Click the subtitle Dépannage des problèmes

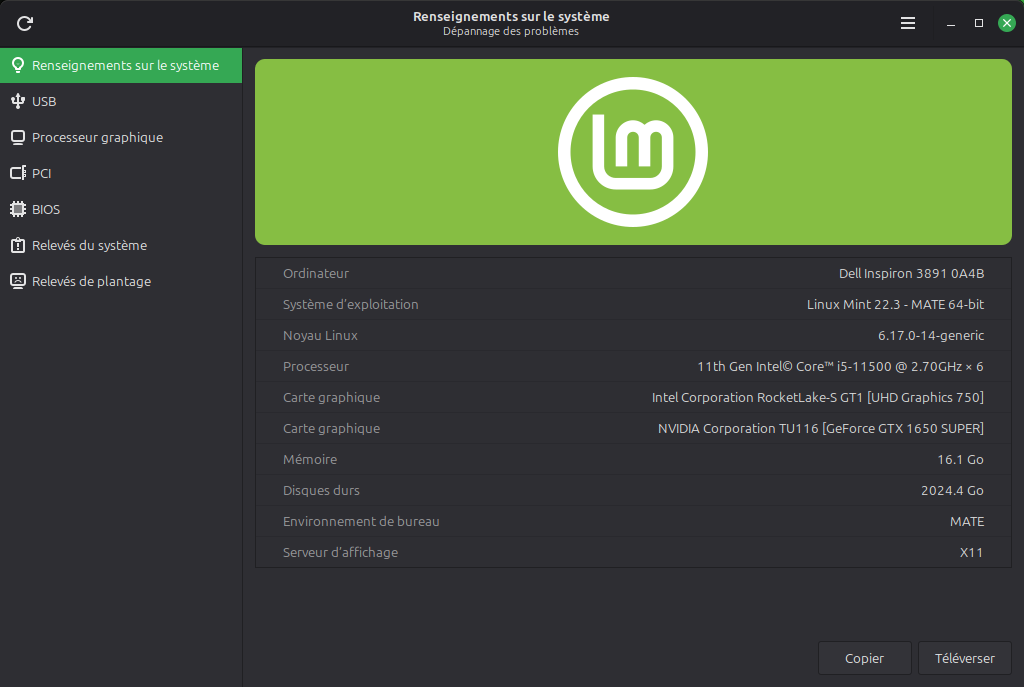point(511,31)
